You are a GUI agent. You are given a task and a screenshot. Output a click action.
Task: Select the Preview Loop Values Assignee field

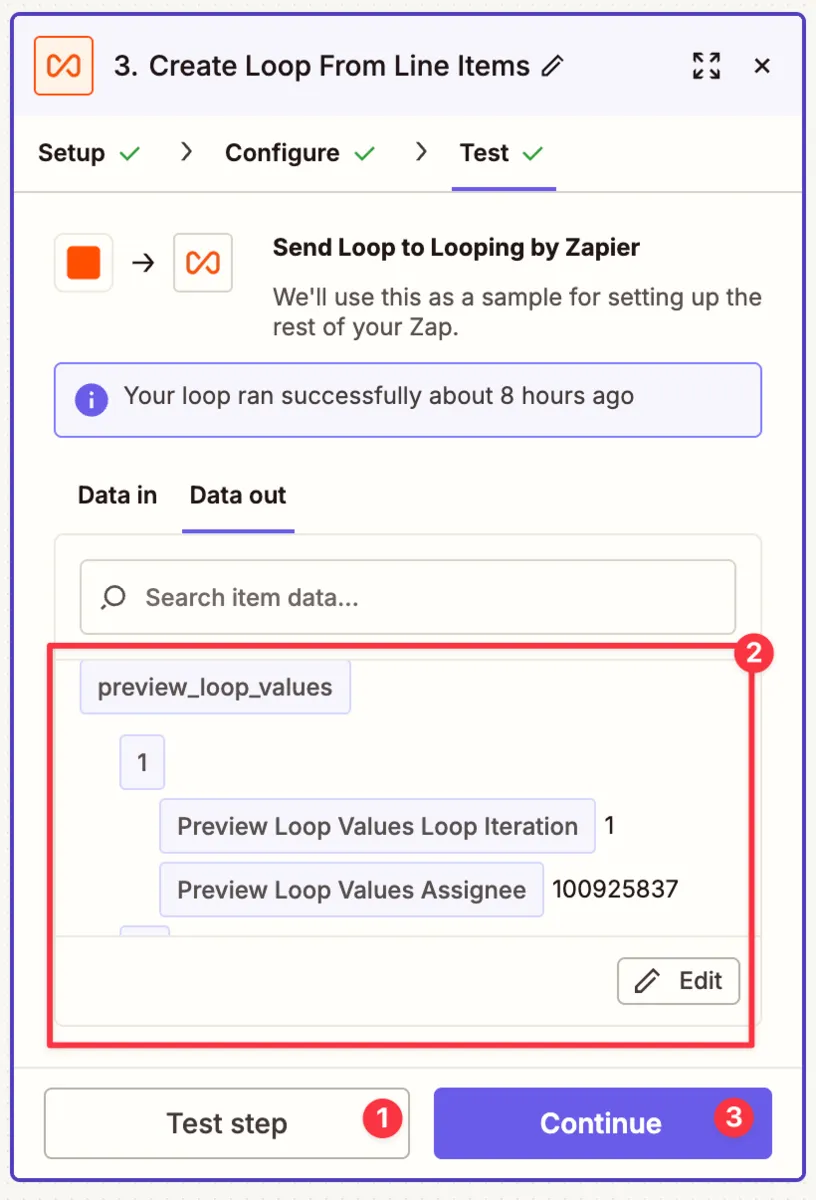[351, 890]
